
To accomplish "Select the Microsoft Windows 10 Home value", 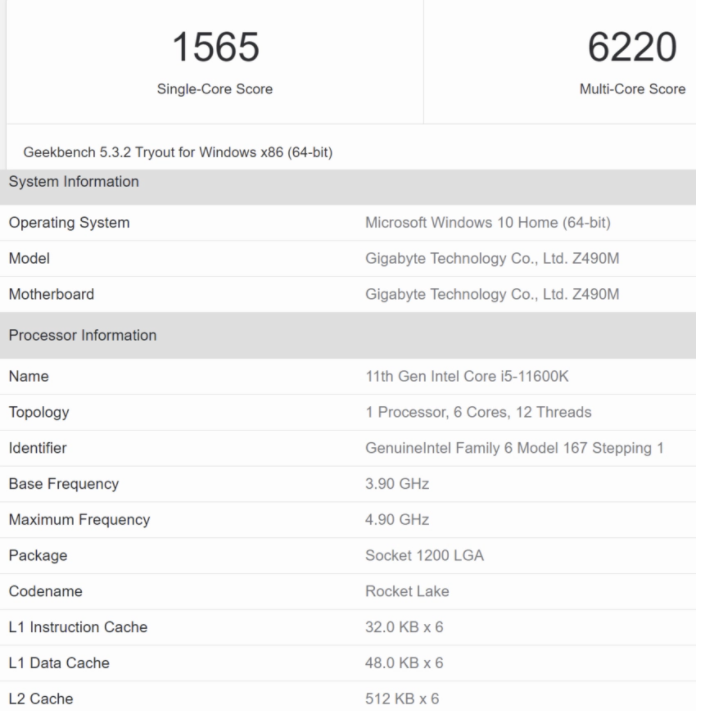I will point(489,222).
